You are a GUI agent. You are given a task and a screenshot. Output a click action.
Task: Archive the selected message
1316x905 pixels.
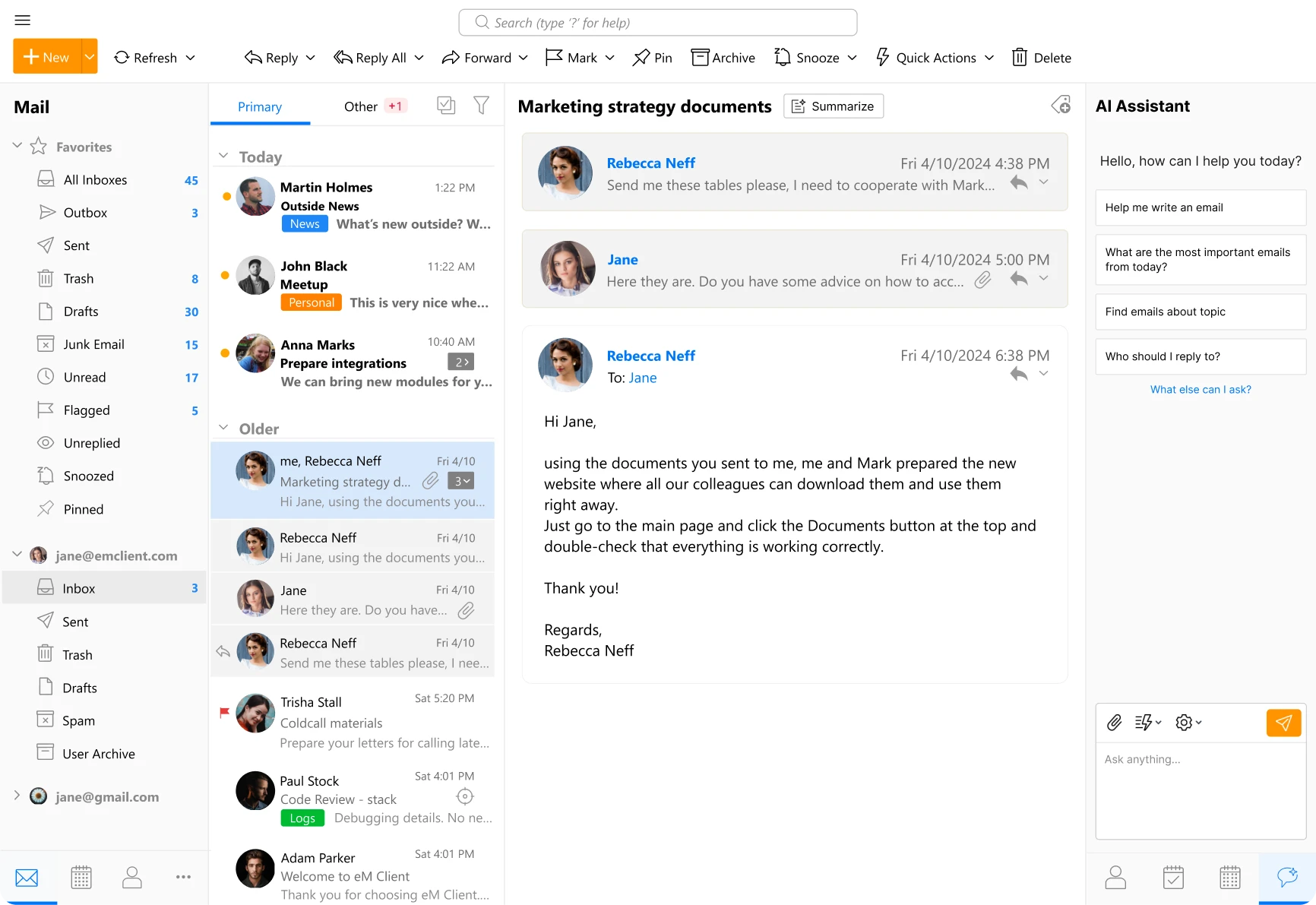(723, 58)
